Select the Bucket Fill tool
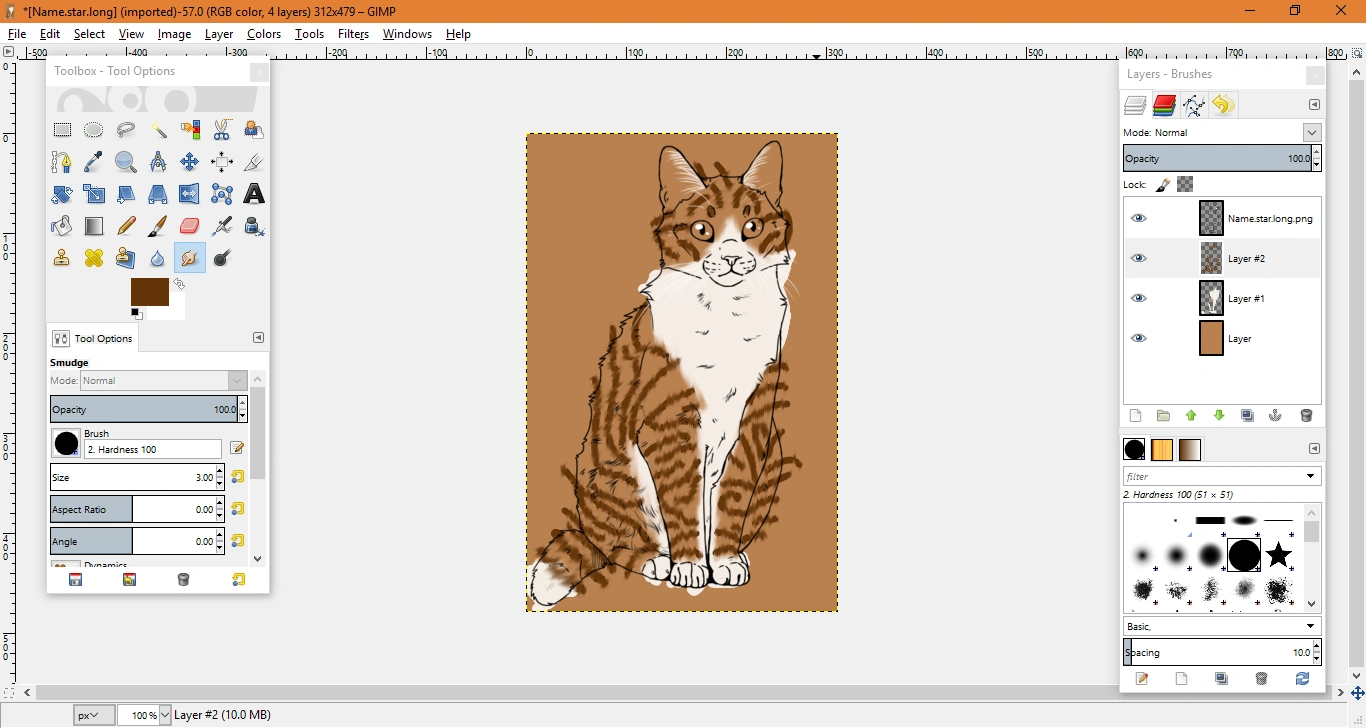This screenshot has width=1366, height=728. coord(62,226)
